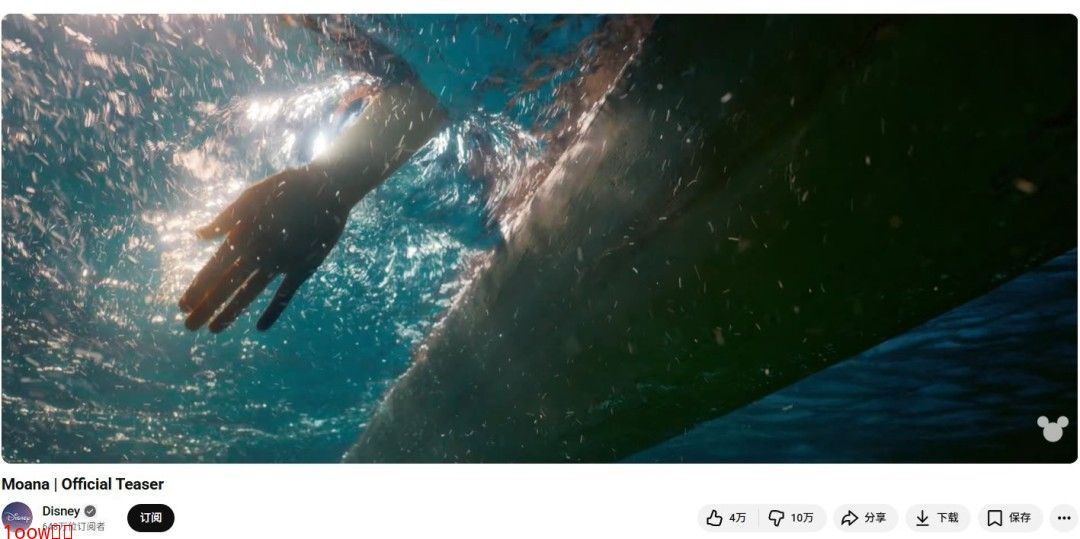The height and width of the screenshot is (539, 1080).
Task: Click the thumbs-up like icon
Action: [x=714, y=518]
